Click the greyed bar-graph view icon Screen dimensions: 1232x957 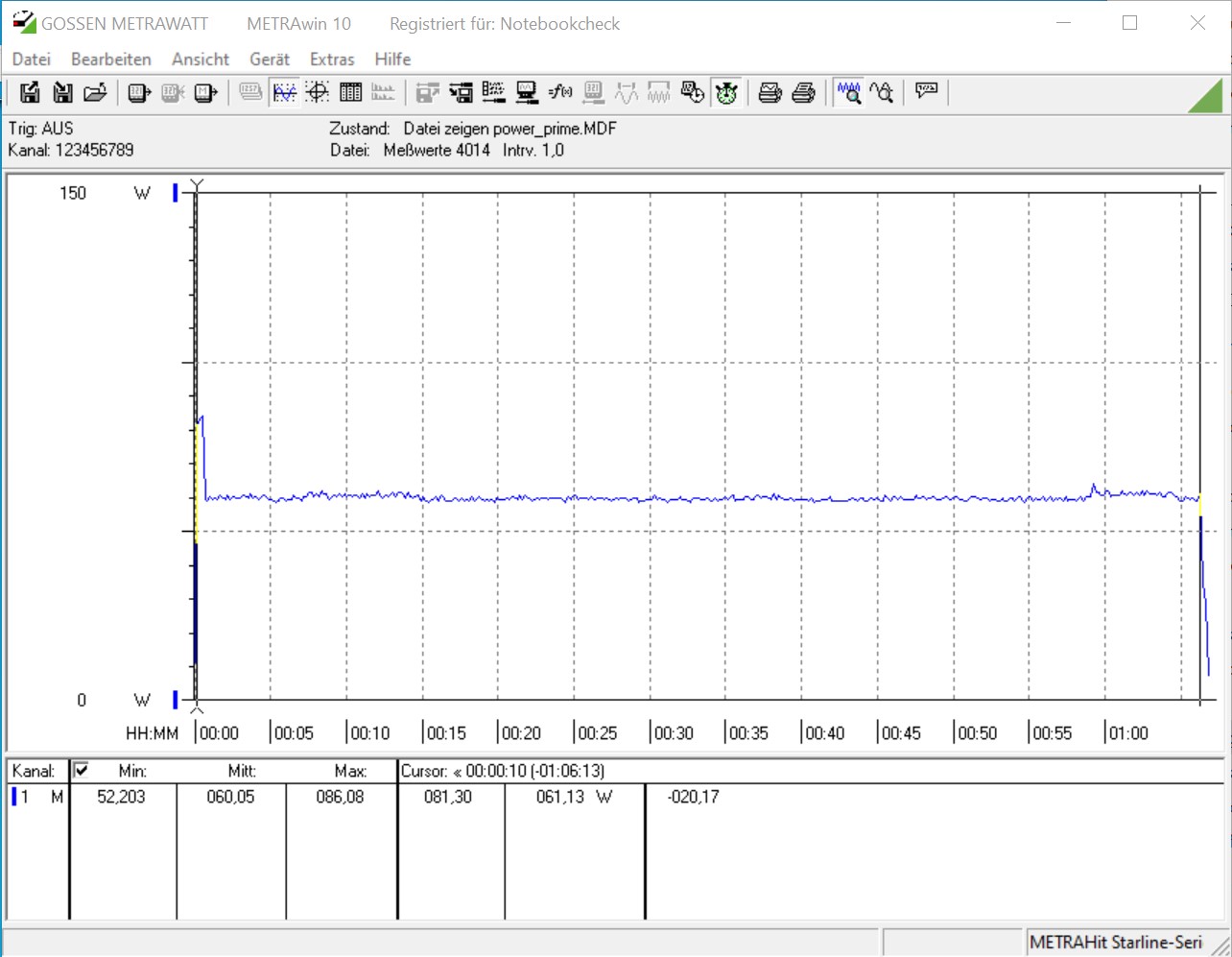point(383,92)
